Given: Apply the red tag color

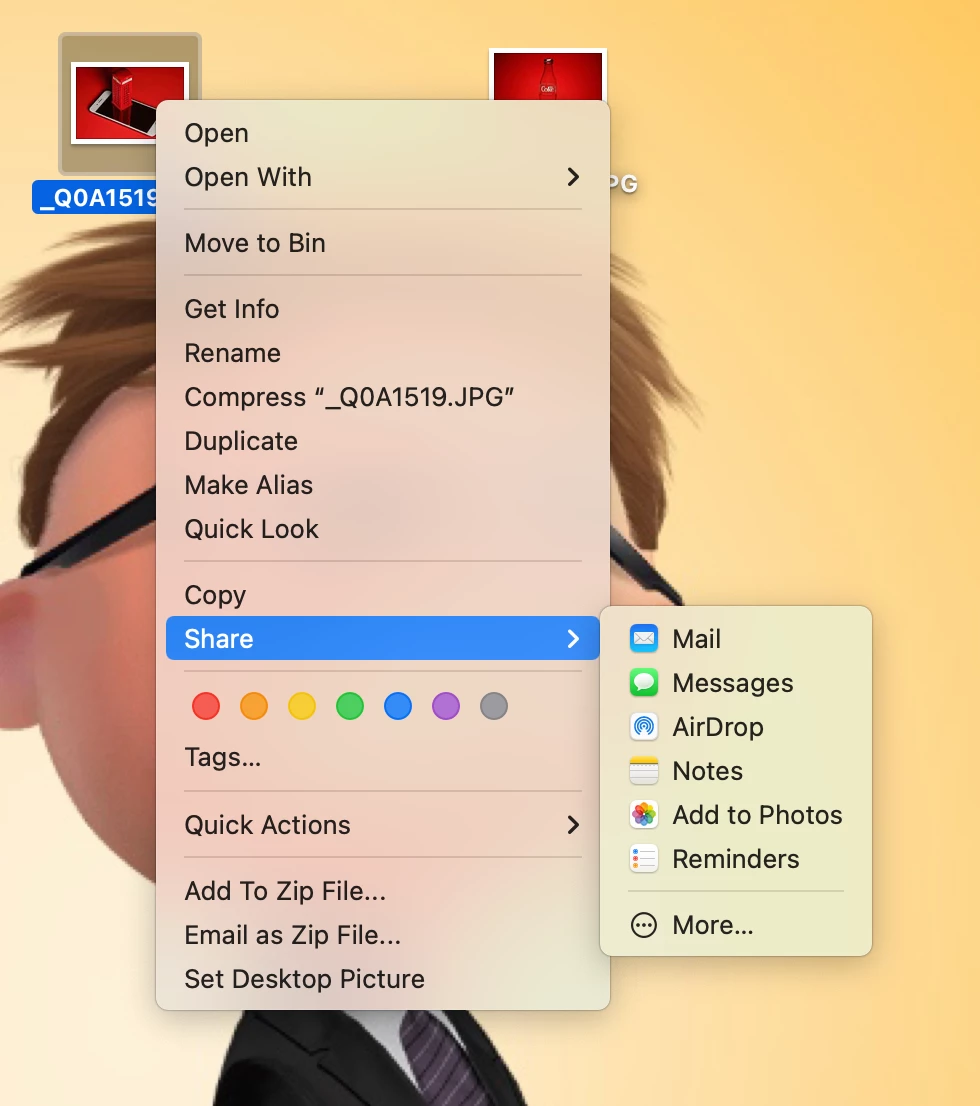Looking at the screenshot, I should click(x=206, y=706).
